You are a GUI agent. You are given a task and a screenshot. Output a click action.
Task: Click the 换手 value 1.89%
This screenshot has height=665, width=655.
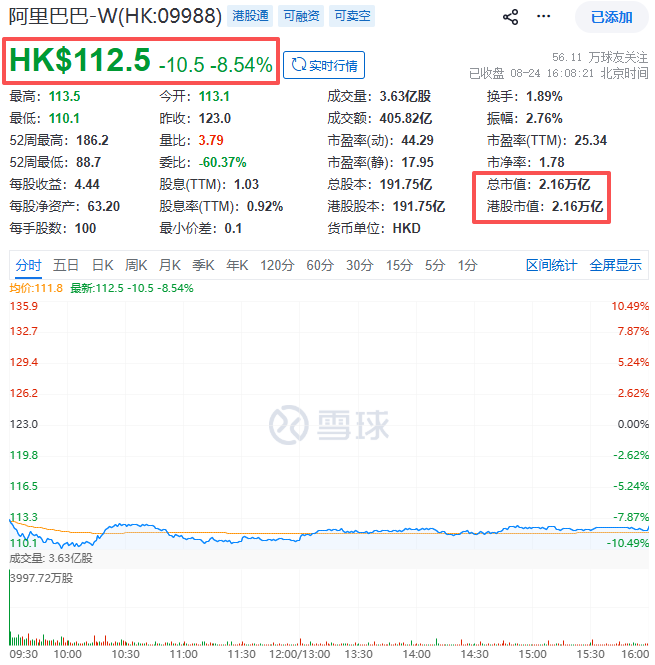click(x=544, y=96)
